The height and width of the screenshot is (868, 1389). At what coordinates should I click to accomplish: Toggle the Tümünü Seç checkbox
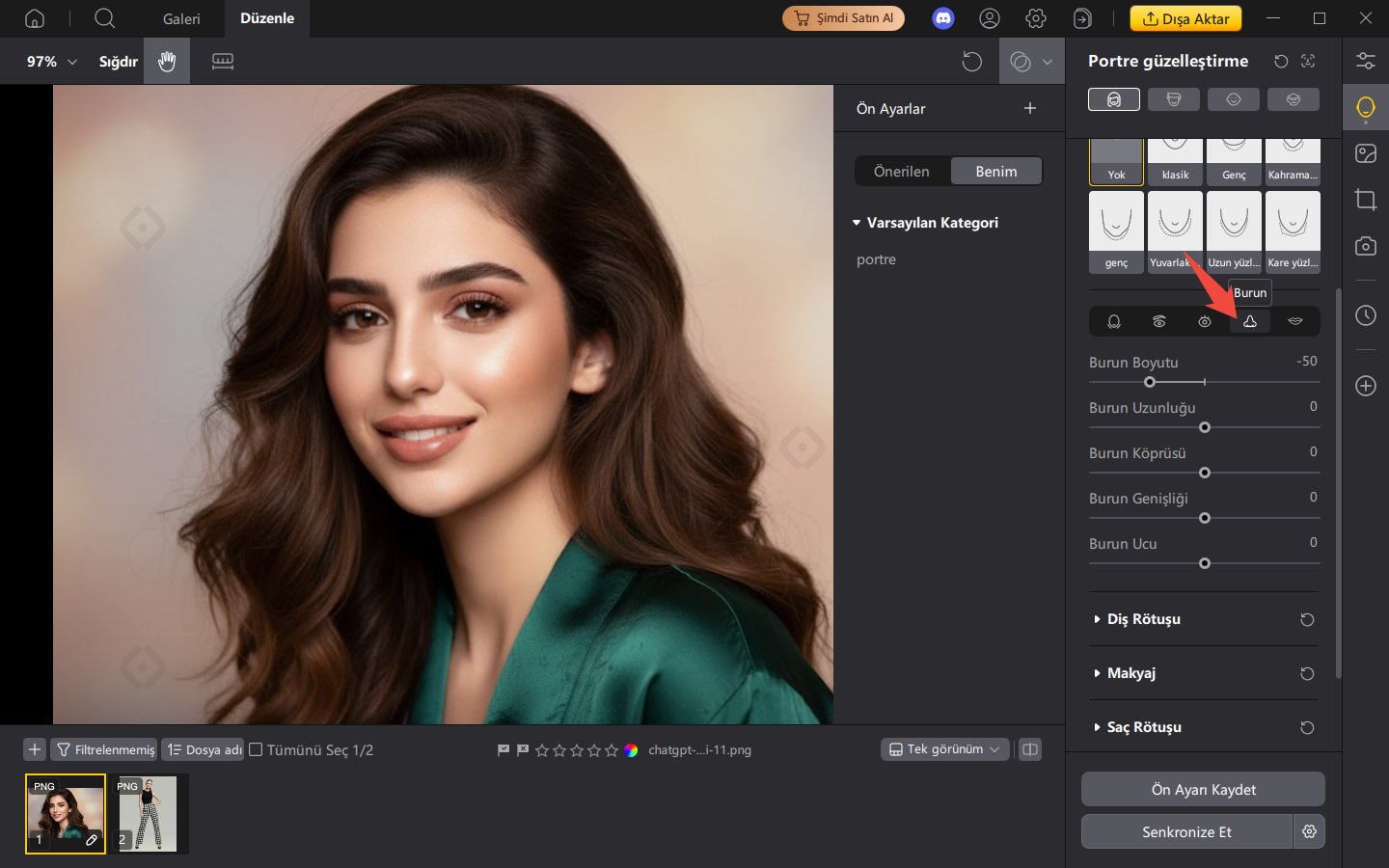coord(256,749)
